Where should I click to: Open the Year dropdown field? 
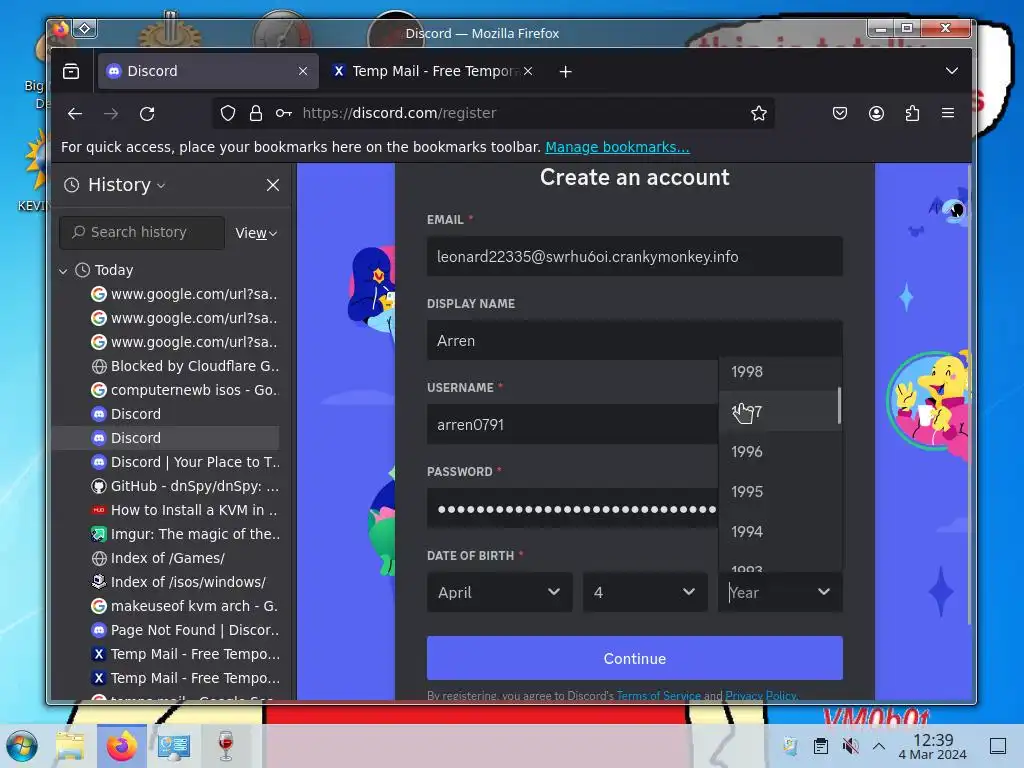click(780, 592)
